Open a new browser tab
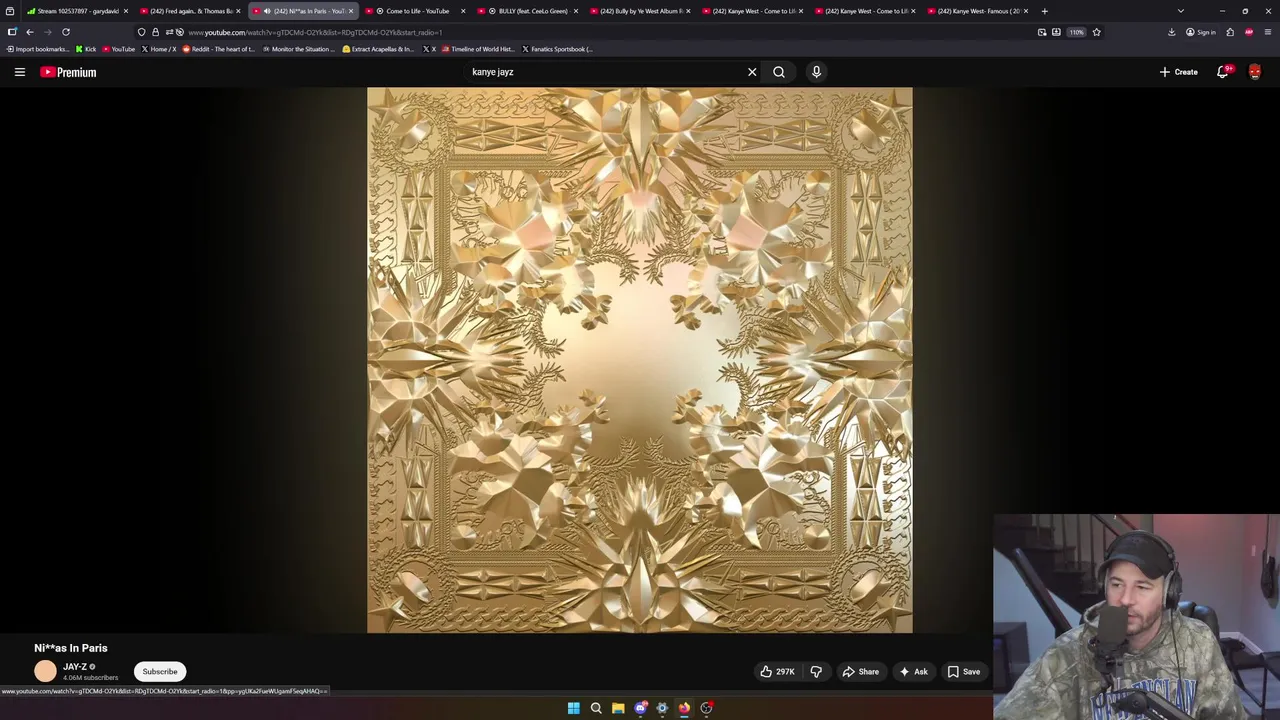The image size is (1280, 720). (x=1045, y=11)
